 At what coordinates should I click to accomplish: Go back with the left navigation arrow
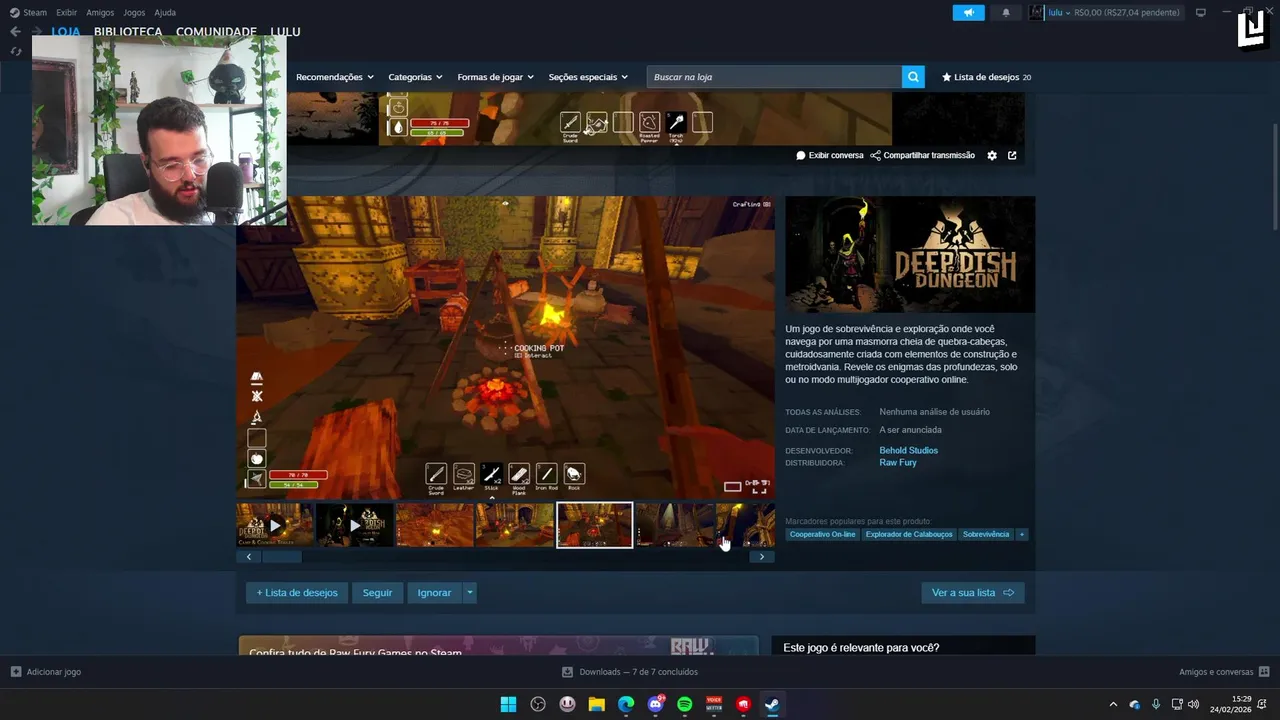coord(15,31)
